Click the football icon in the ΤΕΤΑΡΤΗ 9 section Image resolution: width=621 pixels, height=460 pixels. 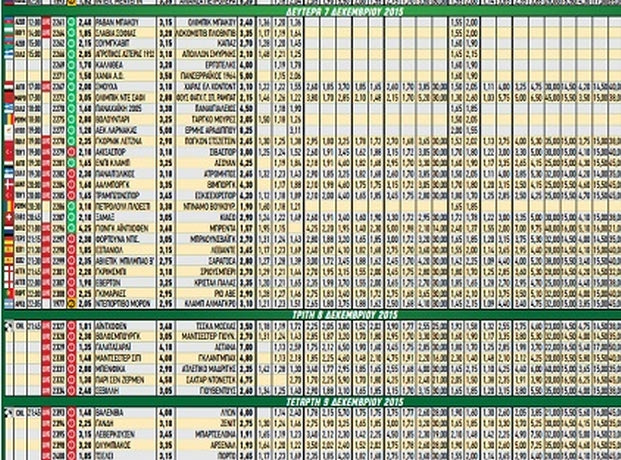pos(8,413)
